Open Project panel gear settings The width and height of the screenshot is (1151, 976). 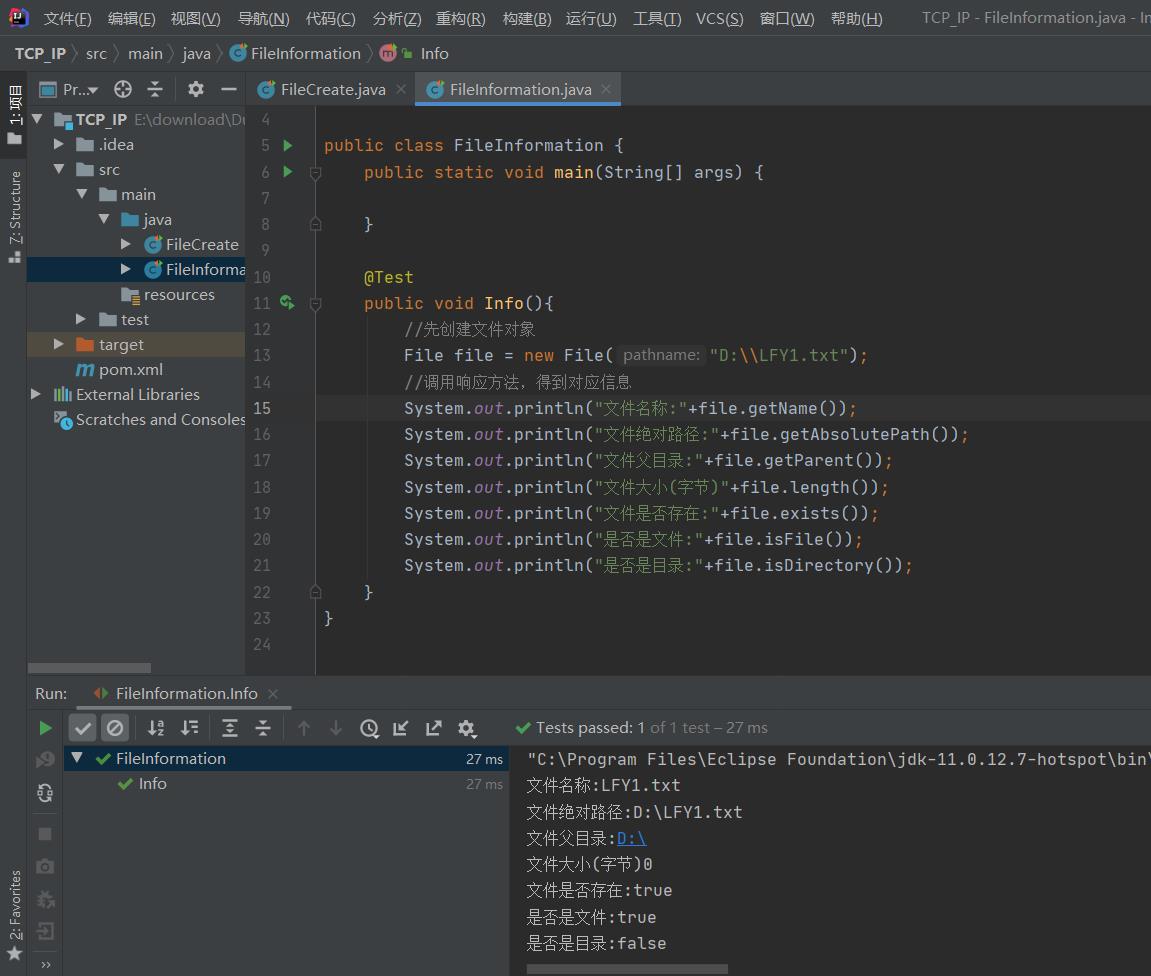[x=196, y=89]
